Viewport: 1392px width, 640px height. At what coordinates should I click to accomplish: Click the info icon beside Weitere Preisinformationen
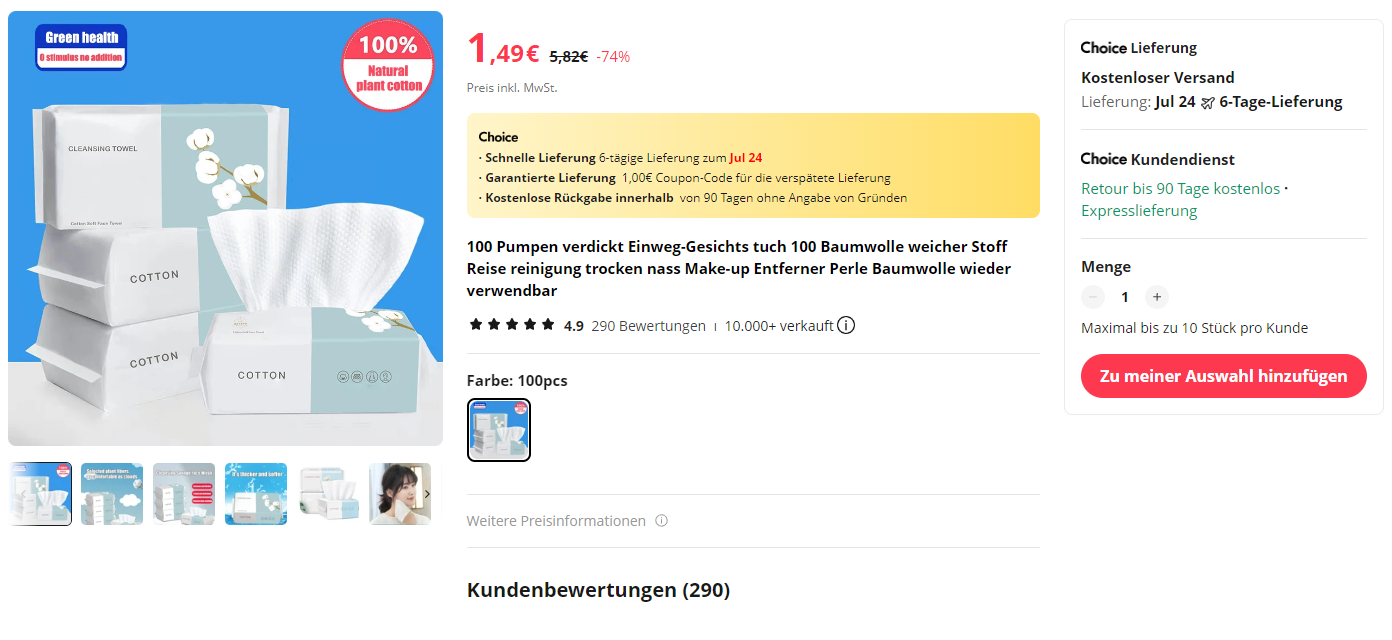click(661, 521)
